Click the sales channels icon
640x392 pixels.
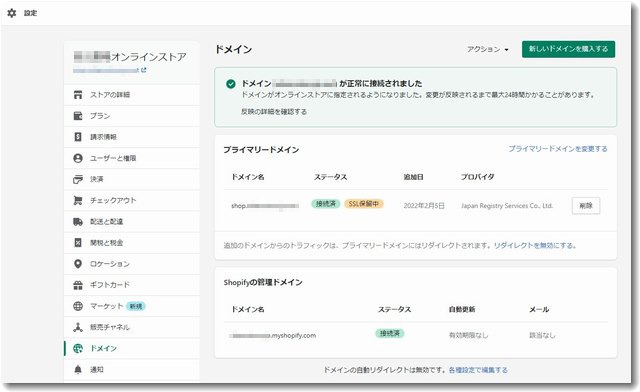(x=78, y=327)
